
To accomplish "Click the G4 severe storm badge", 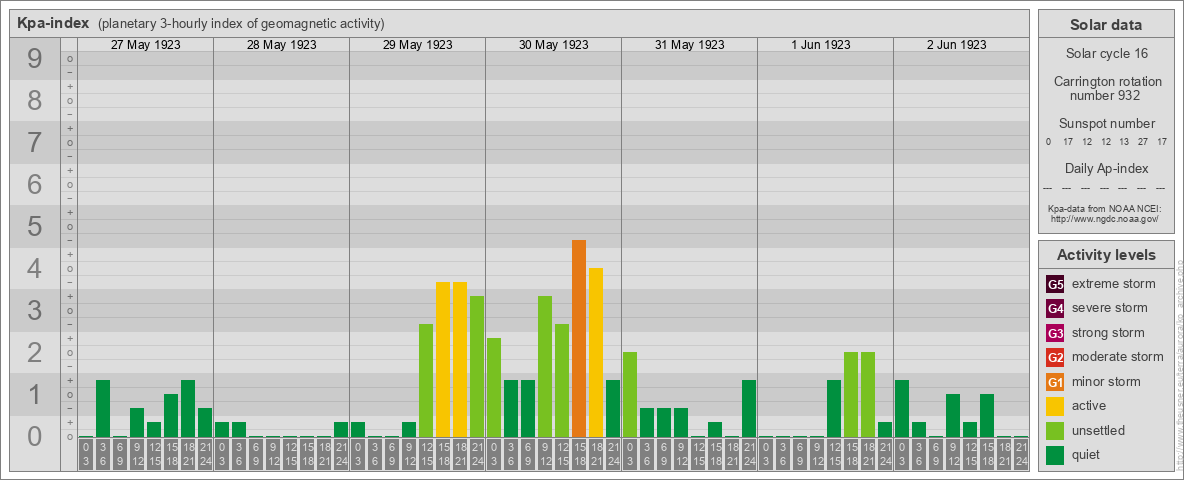I will click(1055, 309).
